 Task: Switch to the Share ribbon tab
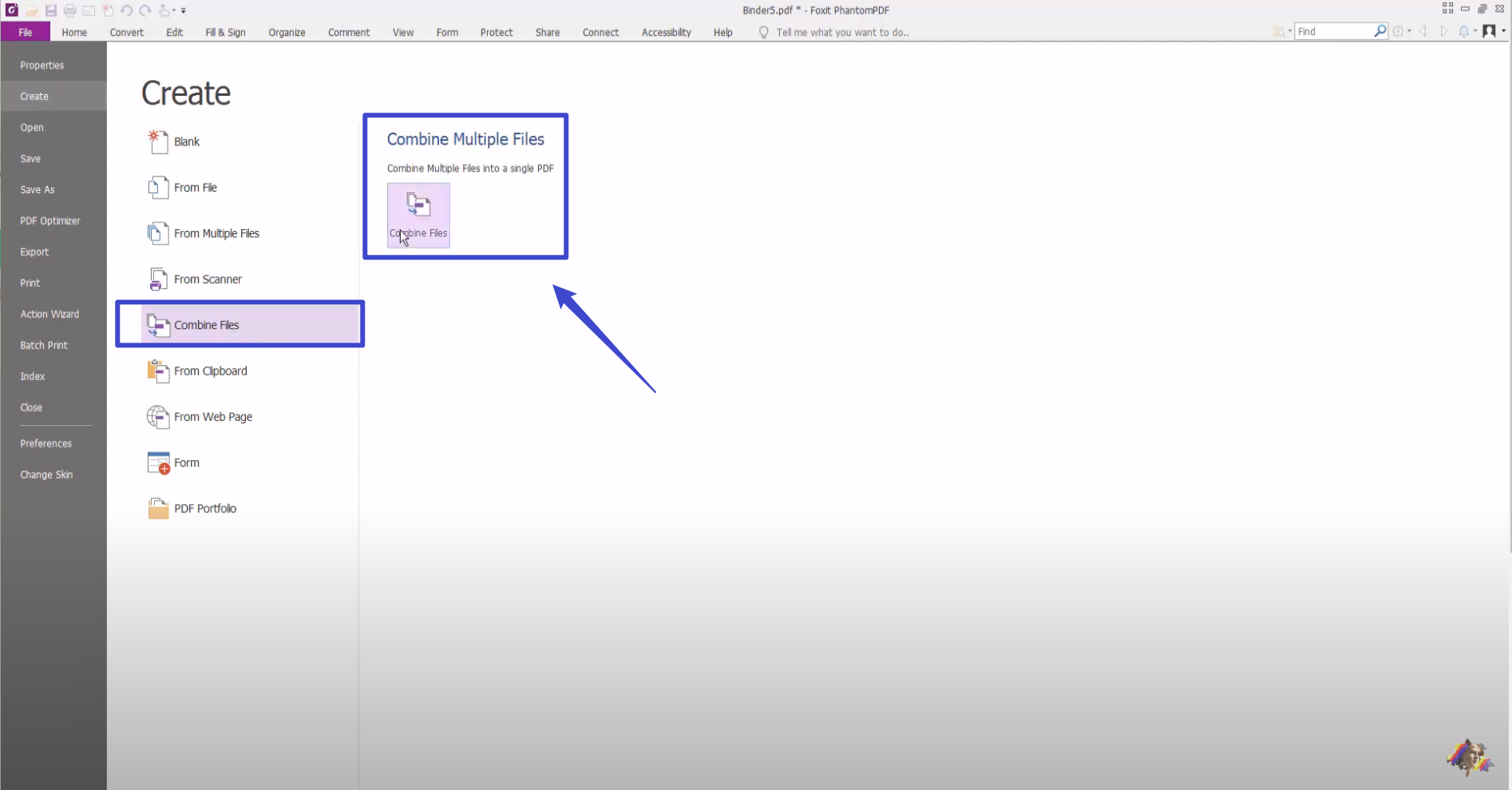click(548, 33)
